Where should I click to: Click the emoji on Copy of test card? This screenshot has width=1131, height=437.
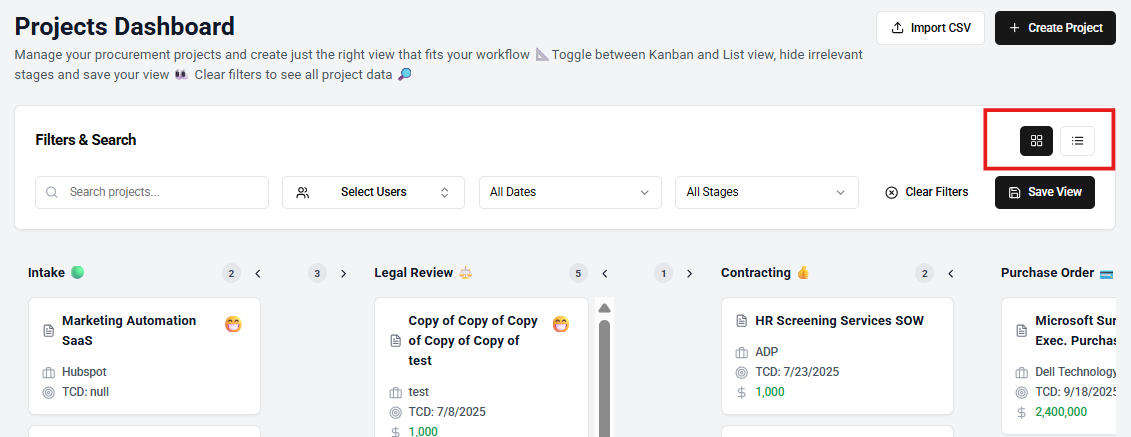pos(561,324)
